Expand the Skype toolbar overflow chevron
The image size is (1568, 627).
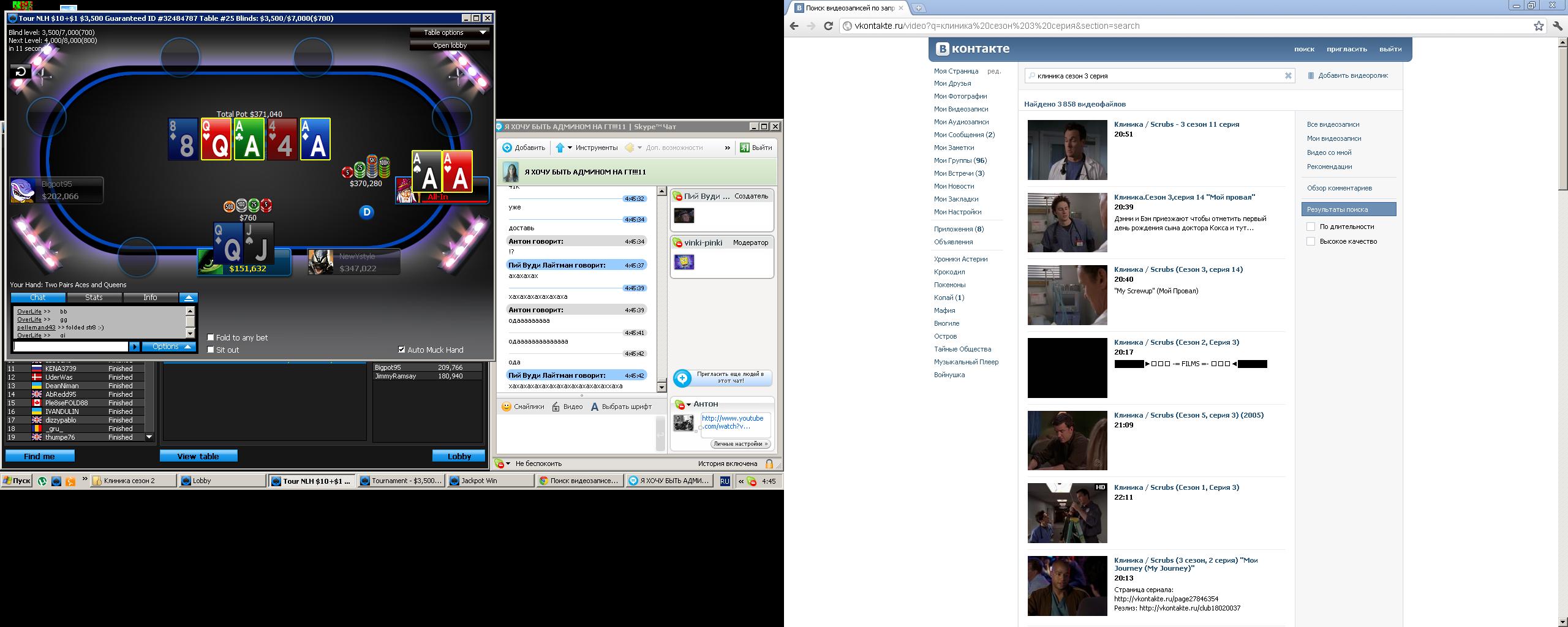727,148
